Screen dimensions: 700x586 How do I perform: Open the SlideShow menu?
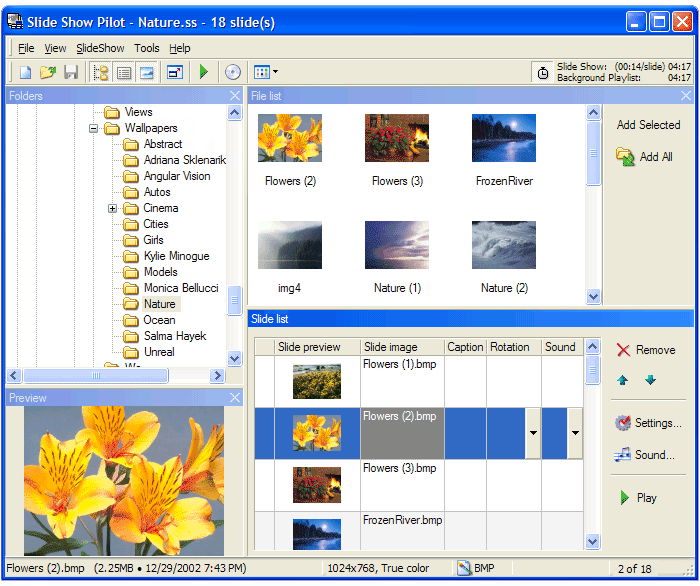[x=100, y=48]
